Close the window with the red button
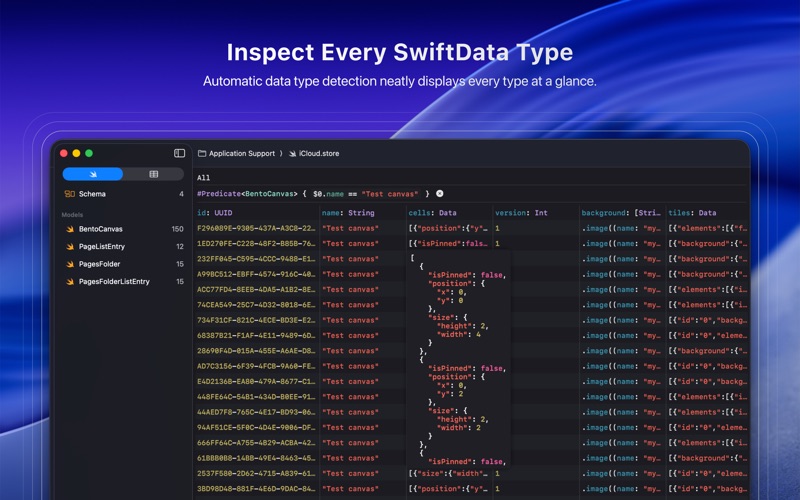800x500 pixels. tap(64, 153)
